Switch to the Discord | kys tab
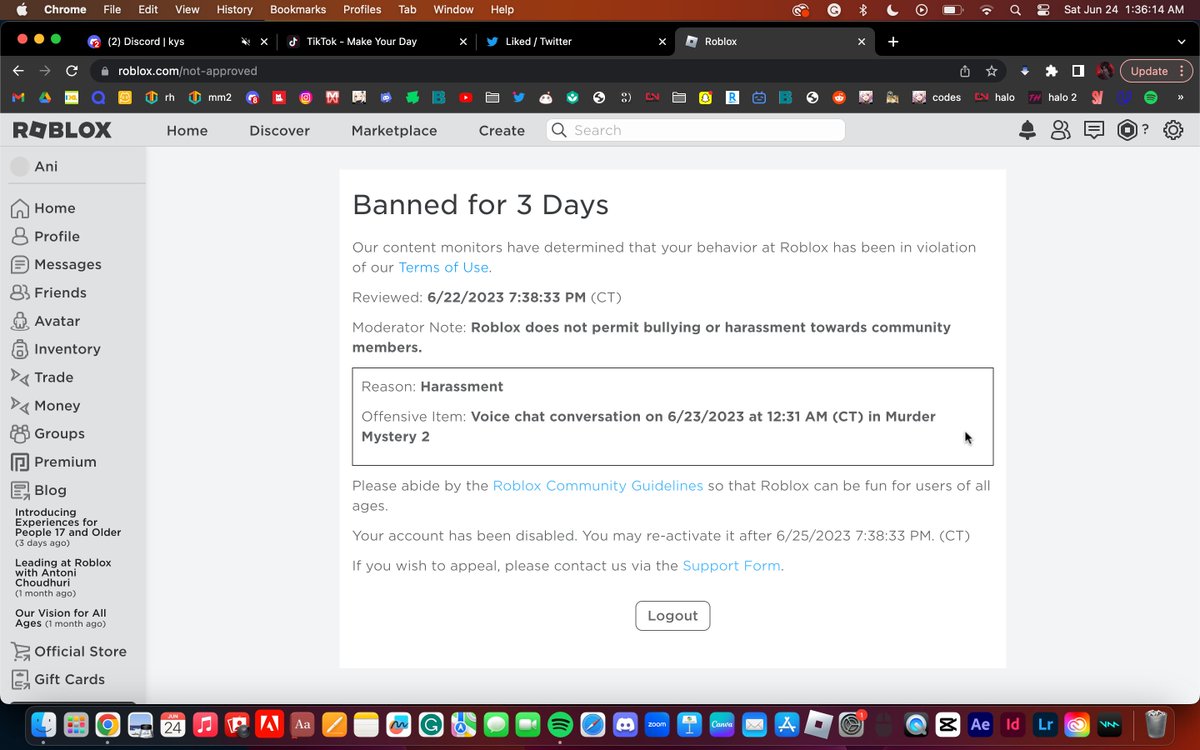This screenshot has width=1200, height=750. 177,42
